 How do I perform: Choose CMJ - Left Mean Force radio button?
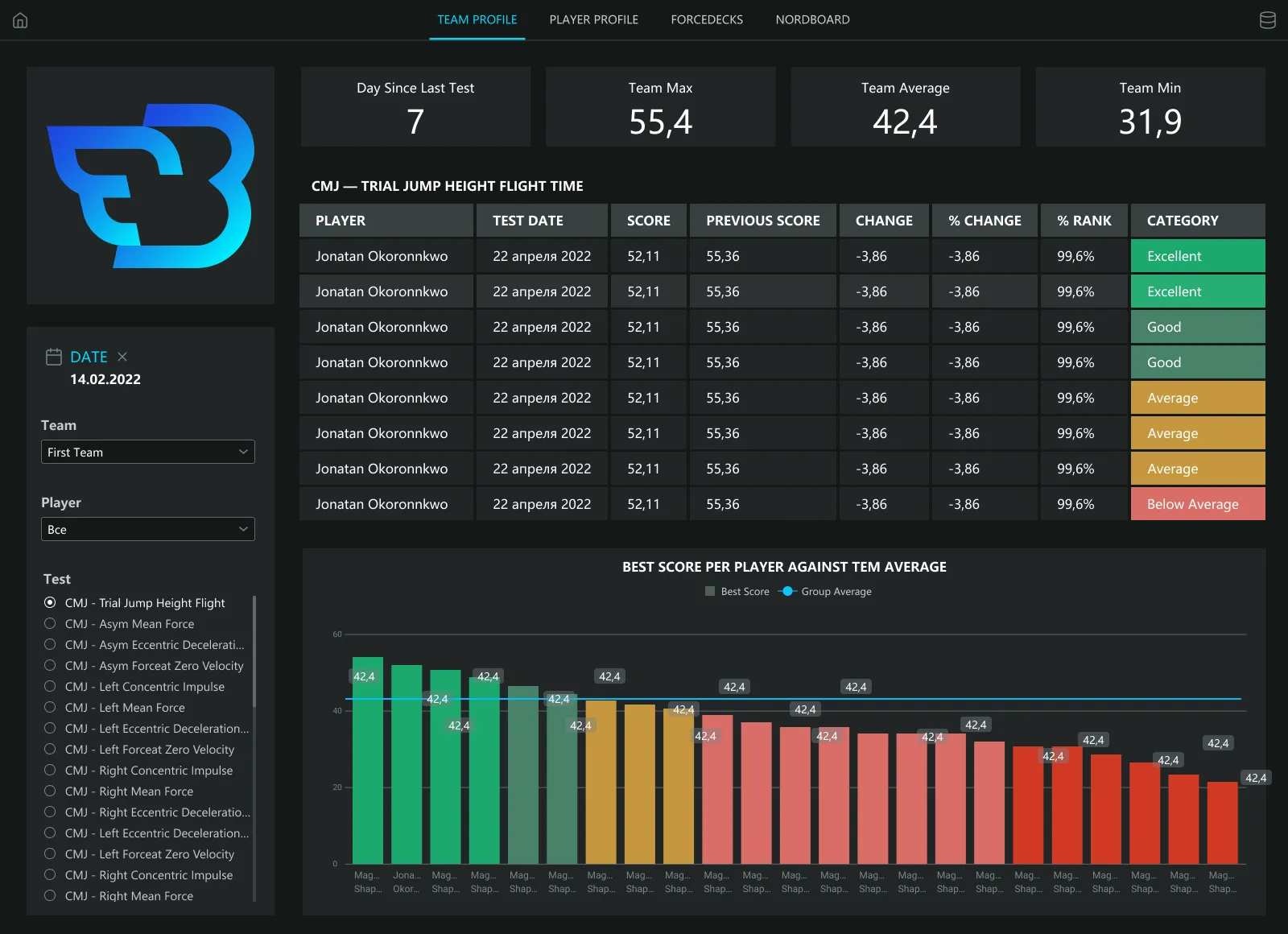click(50, 708)
